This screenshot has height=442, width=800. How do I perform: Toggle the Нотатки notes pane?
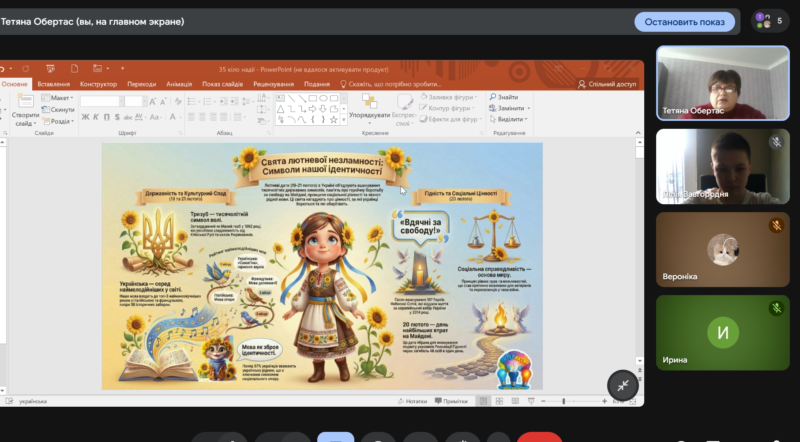pos(412,400)
